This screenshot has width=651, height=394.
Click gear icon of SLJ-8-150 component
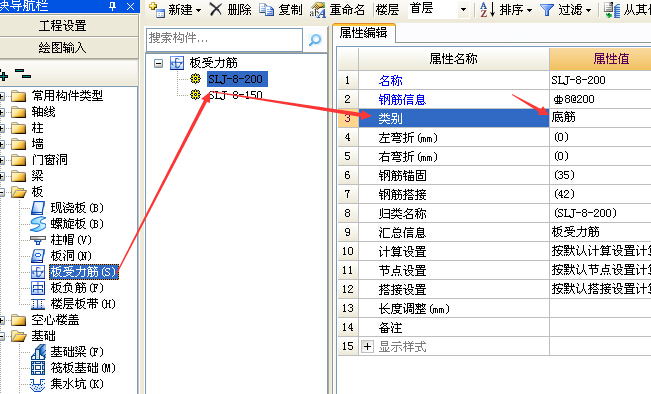[x=195, y=95]
